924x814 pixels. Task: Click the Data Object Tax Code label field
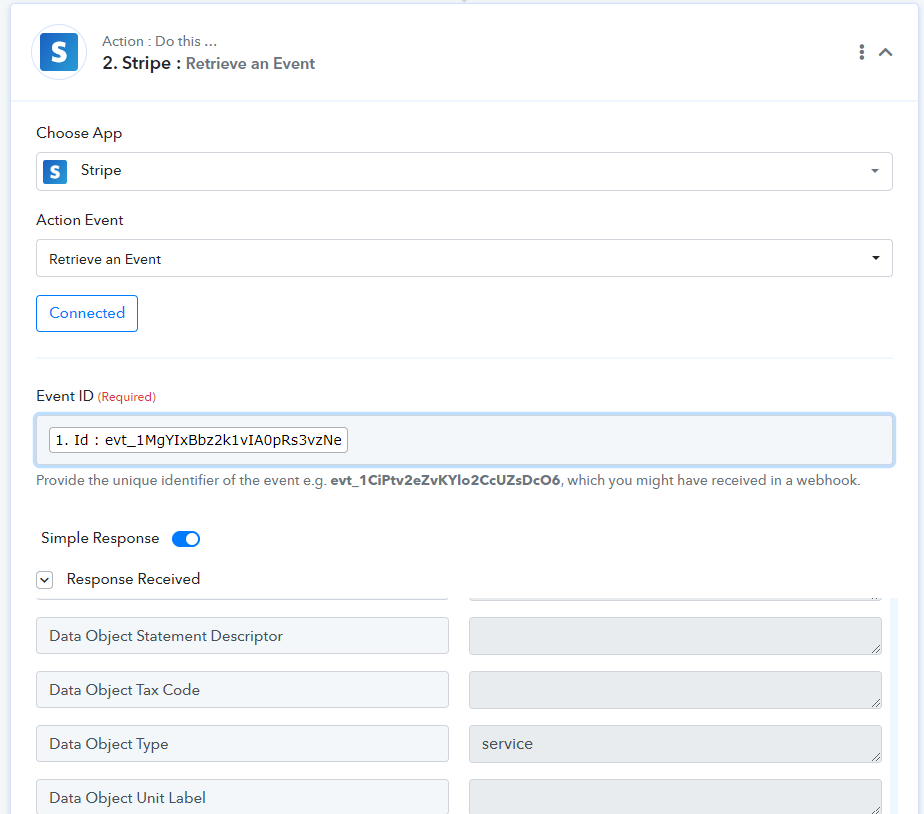coord(242,690)
